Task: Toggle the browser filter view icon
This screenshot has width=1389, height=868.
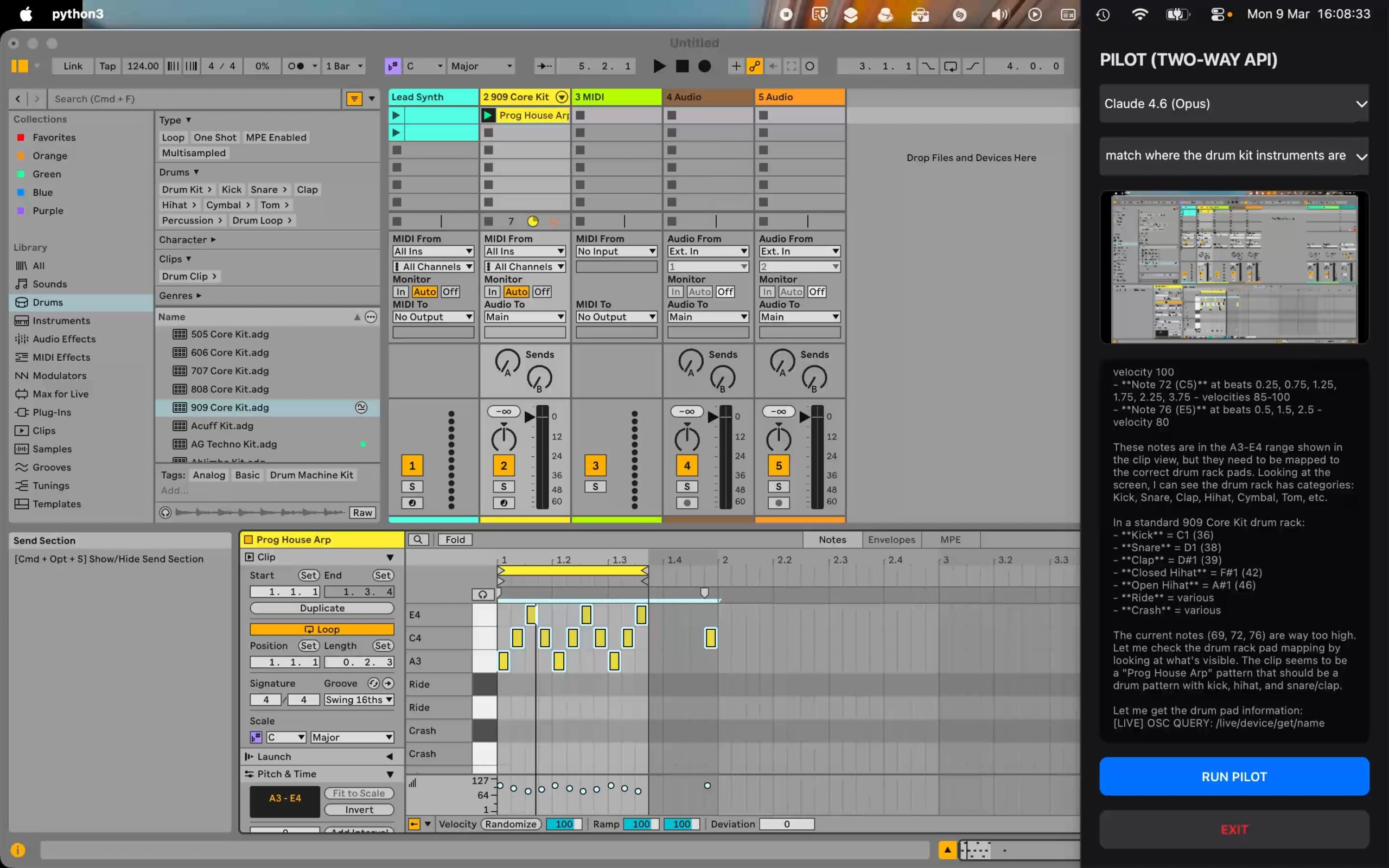Action: click(x=354, y=99)
